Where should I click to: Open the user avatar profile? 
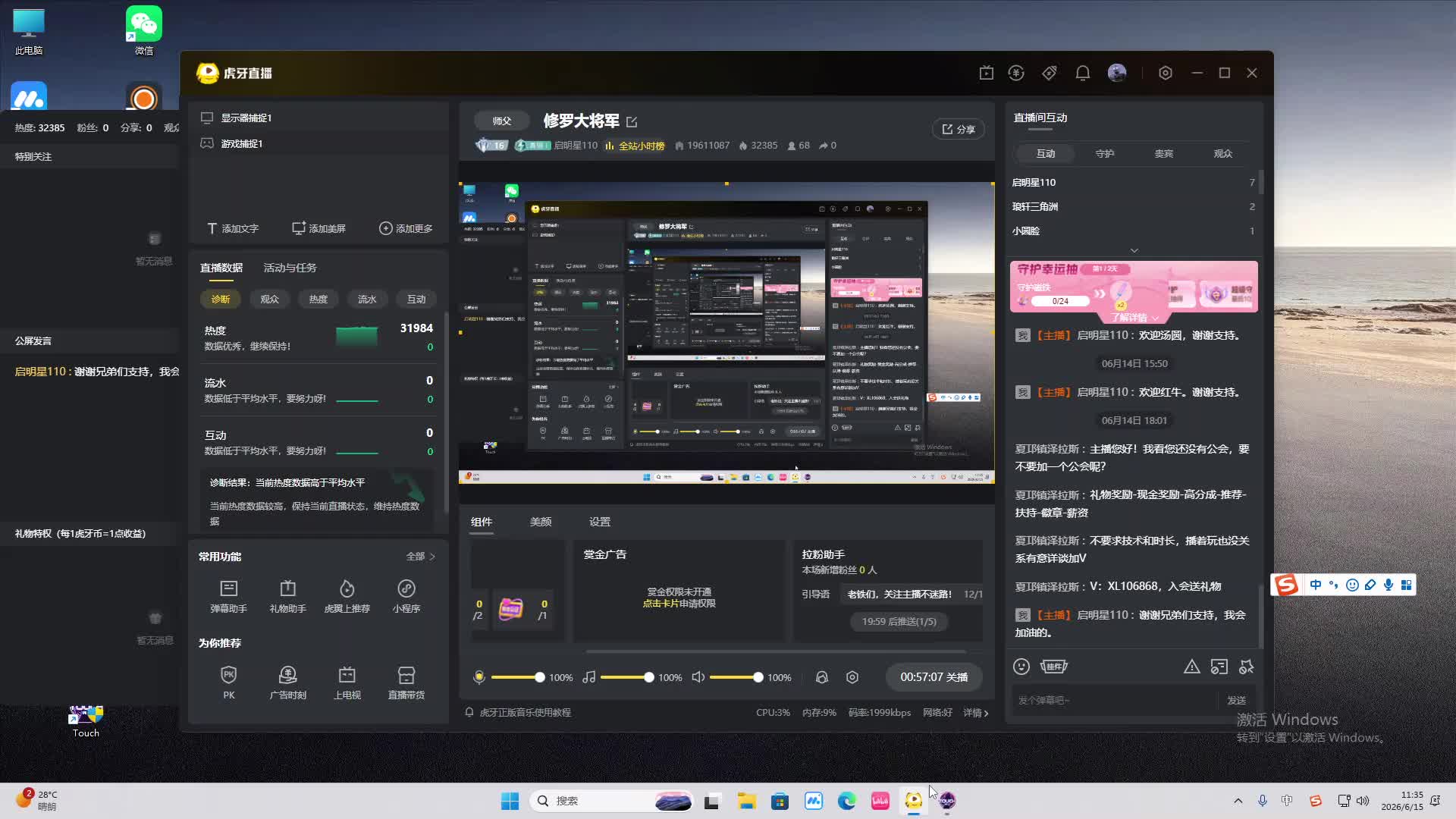(1117, 73)
